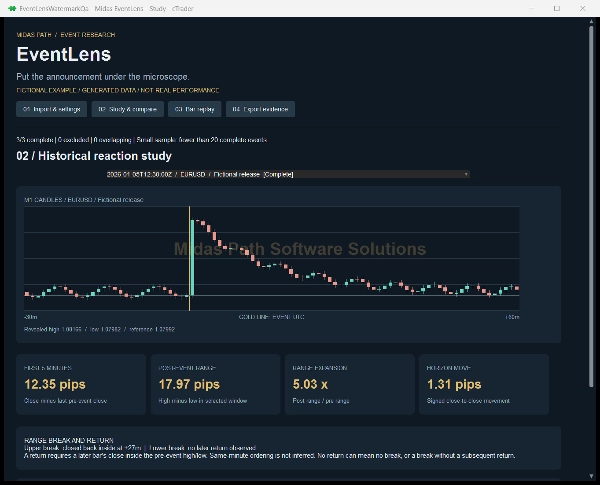Click the scrollbar up arrow
The image size is (600, 485).
click(591, 22)
